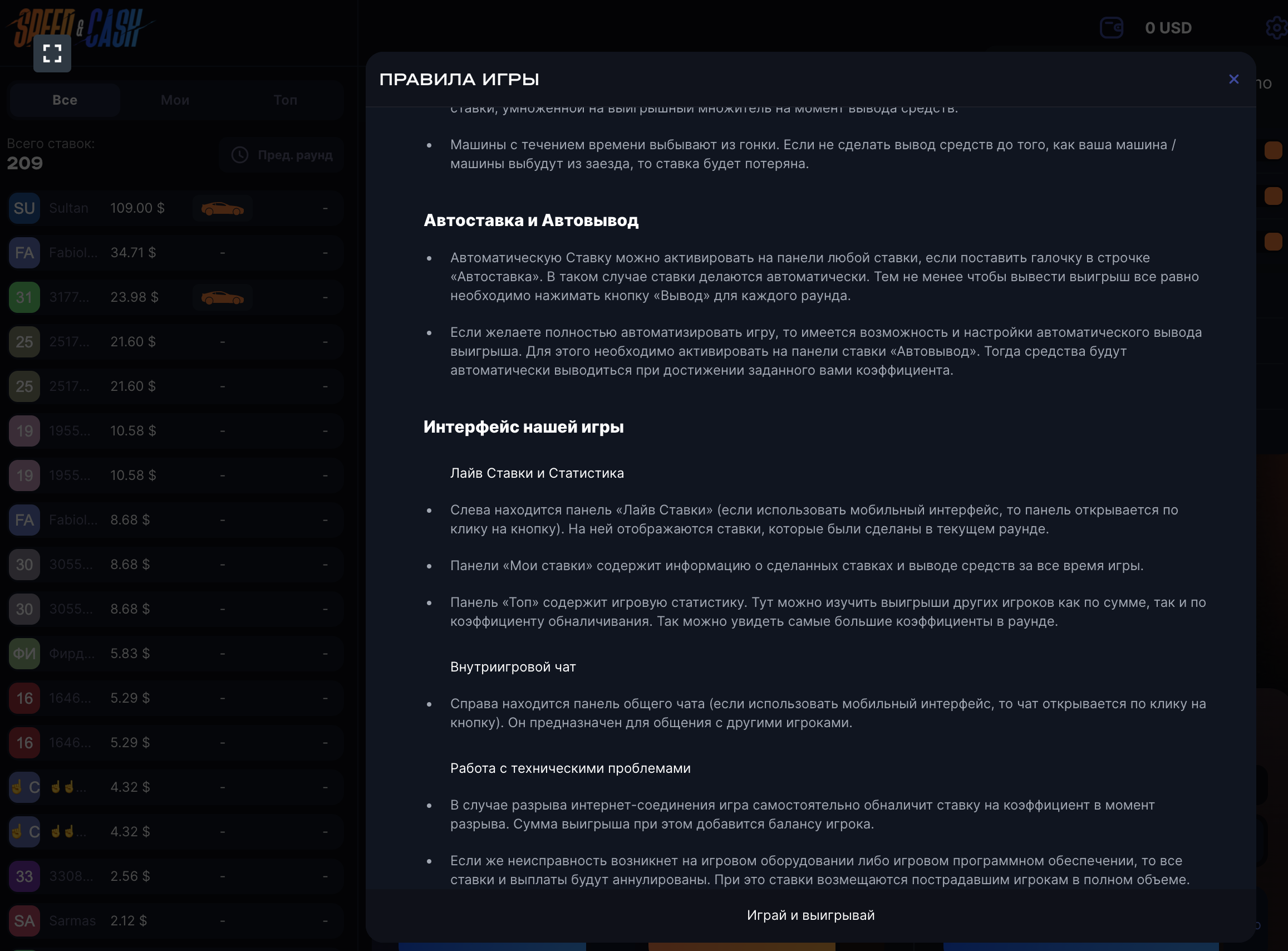The height and width of the screenshot is (951, 1288).
Task: Click the clock icon for previous round
Action: click(x=239, y=155)
